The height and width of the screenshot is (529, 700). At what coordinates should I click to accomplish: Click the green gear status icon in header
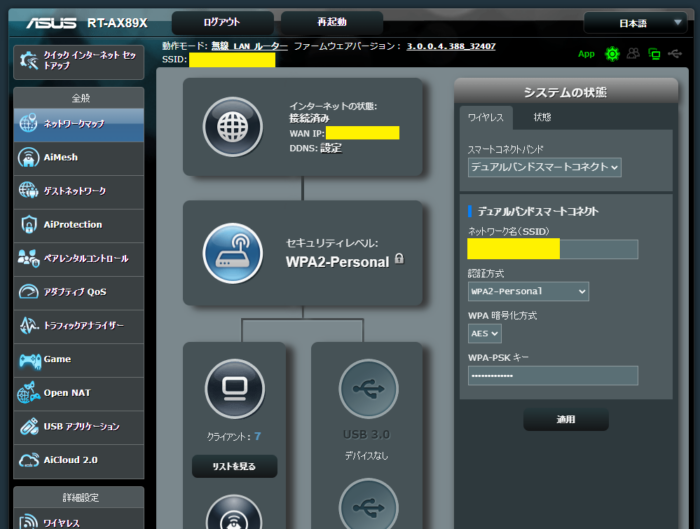click(x=612, y=54)
